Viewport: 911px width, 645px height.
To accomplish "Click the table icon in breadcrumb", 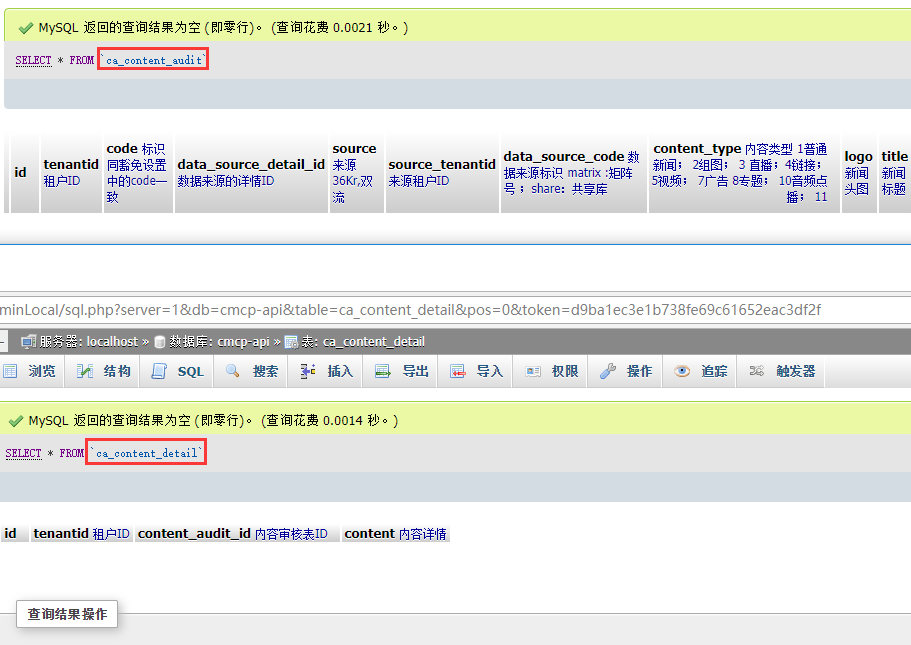I will pos(291,342).
